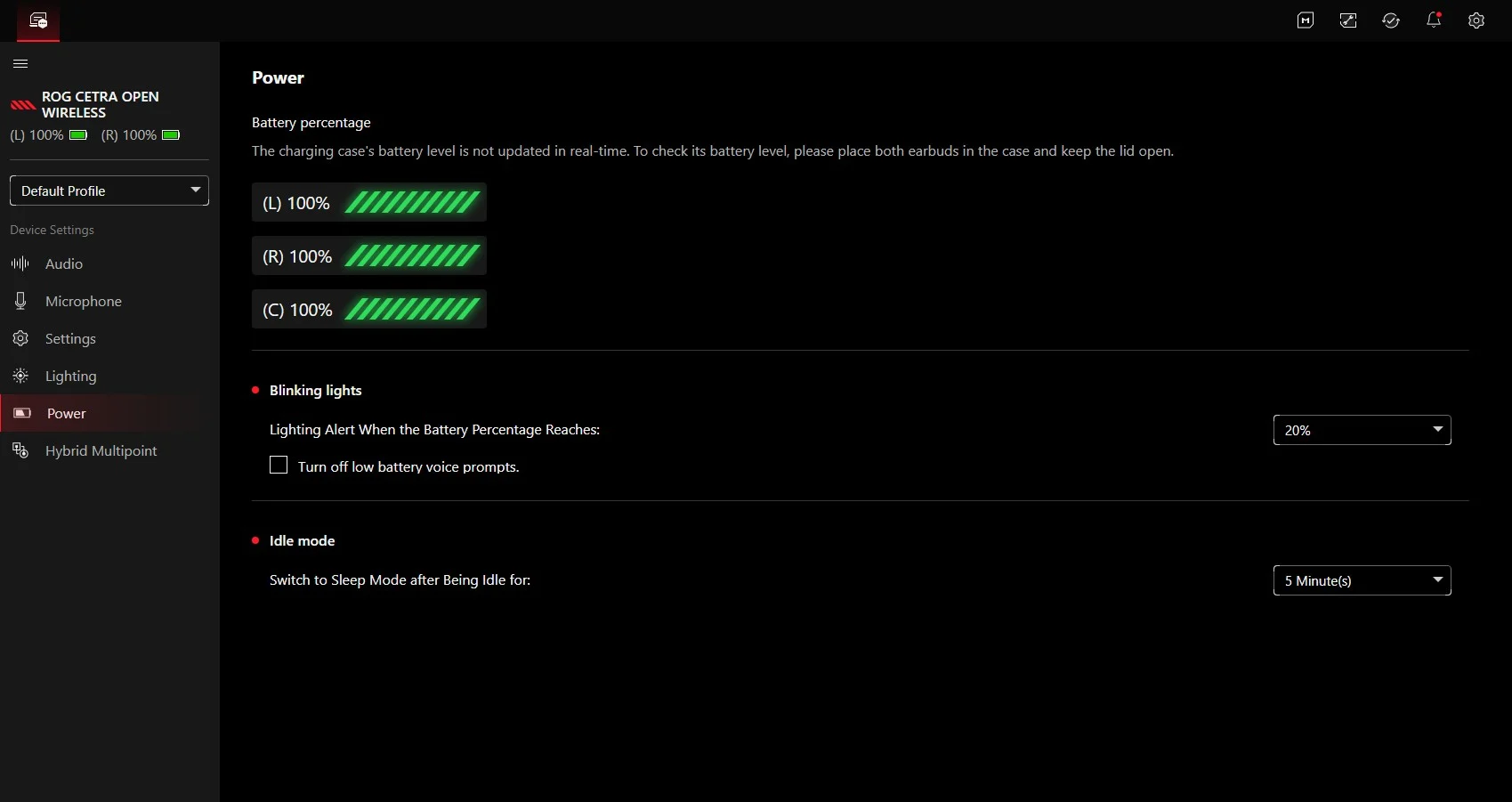Open the devices tab icon at top left

point(38,20)
